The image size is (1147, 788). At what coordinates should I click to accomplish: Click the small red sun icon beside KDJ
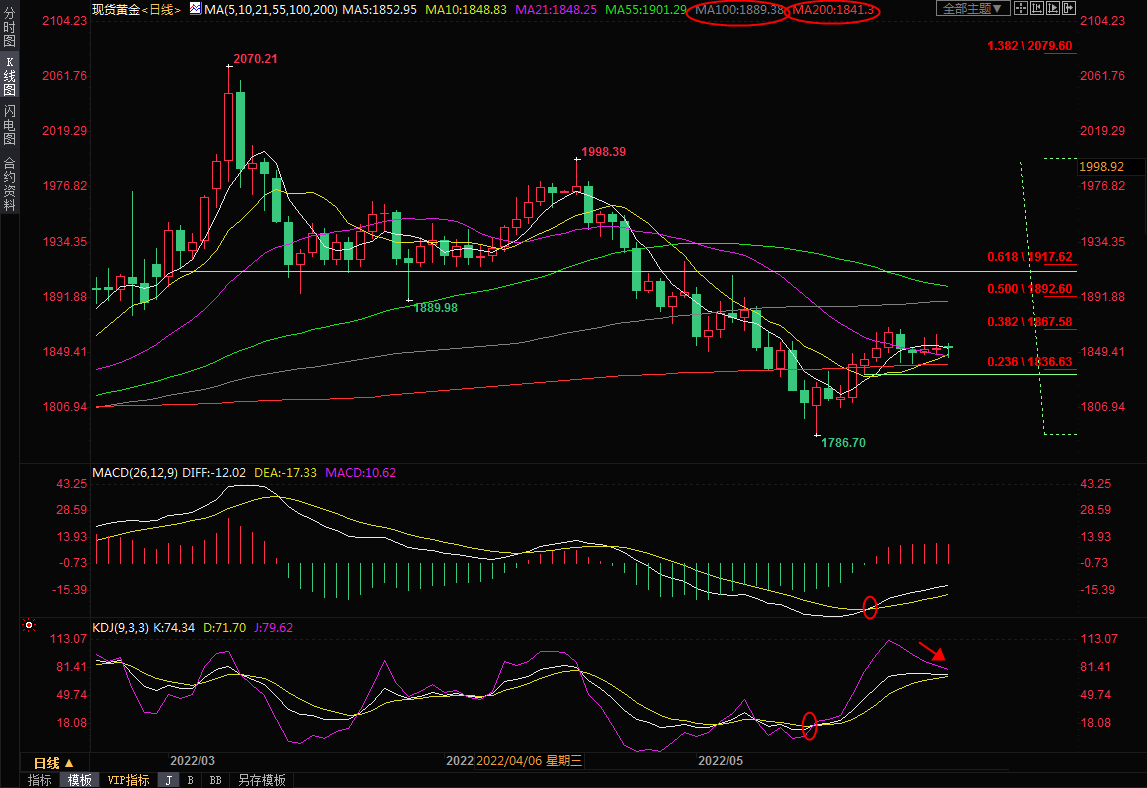(29, 627)
